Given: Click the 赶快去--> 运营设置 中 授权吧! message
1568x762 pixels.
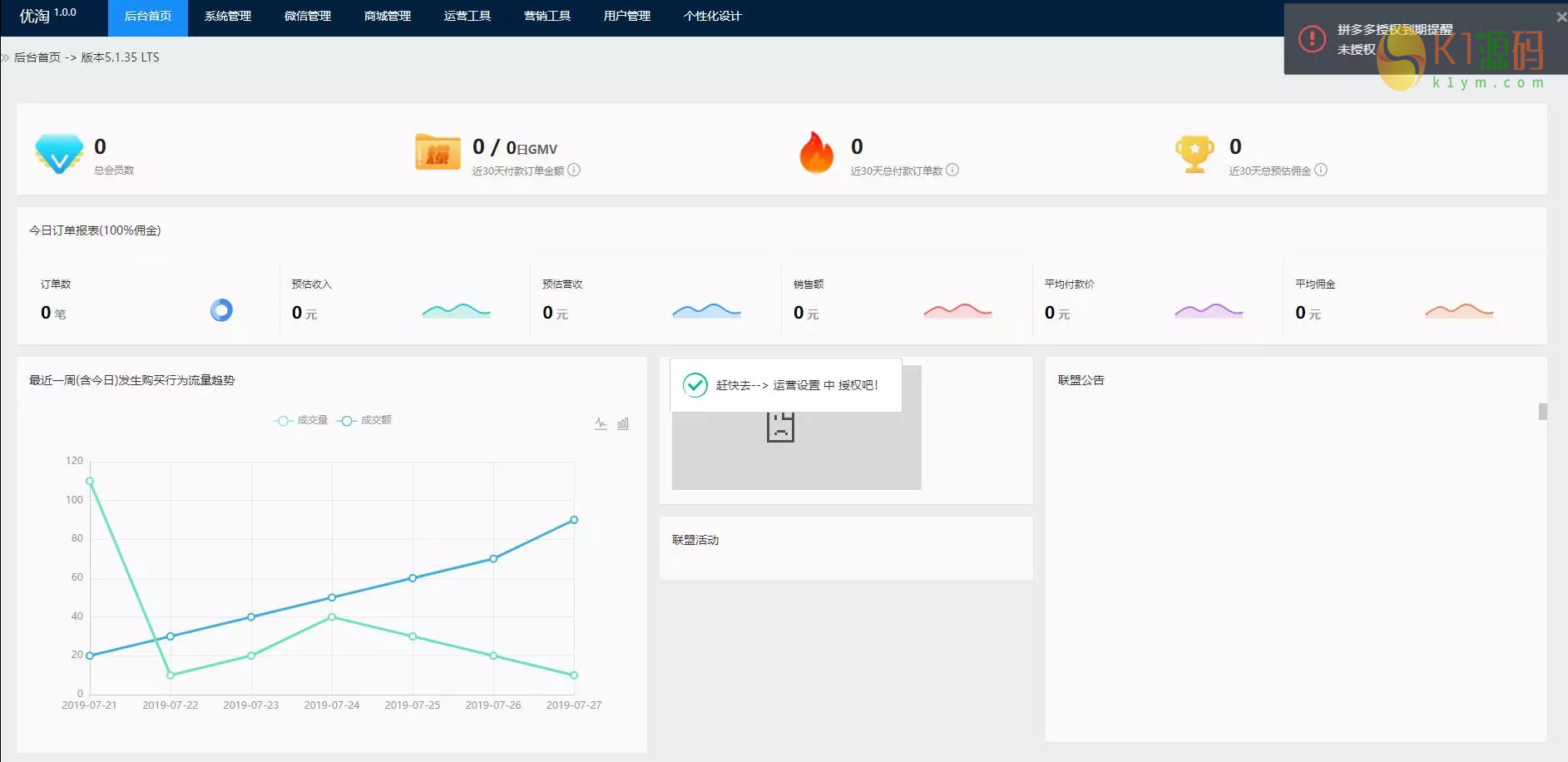Looking at the screenshot, I should [797, 385].
